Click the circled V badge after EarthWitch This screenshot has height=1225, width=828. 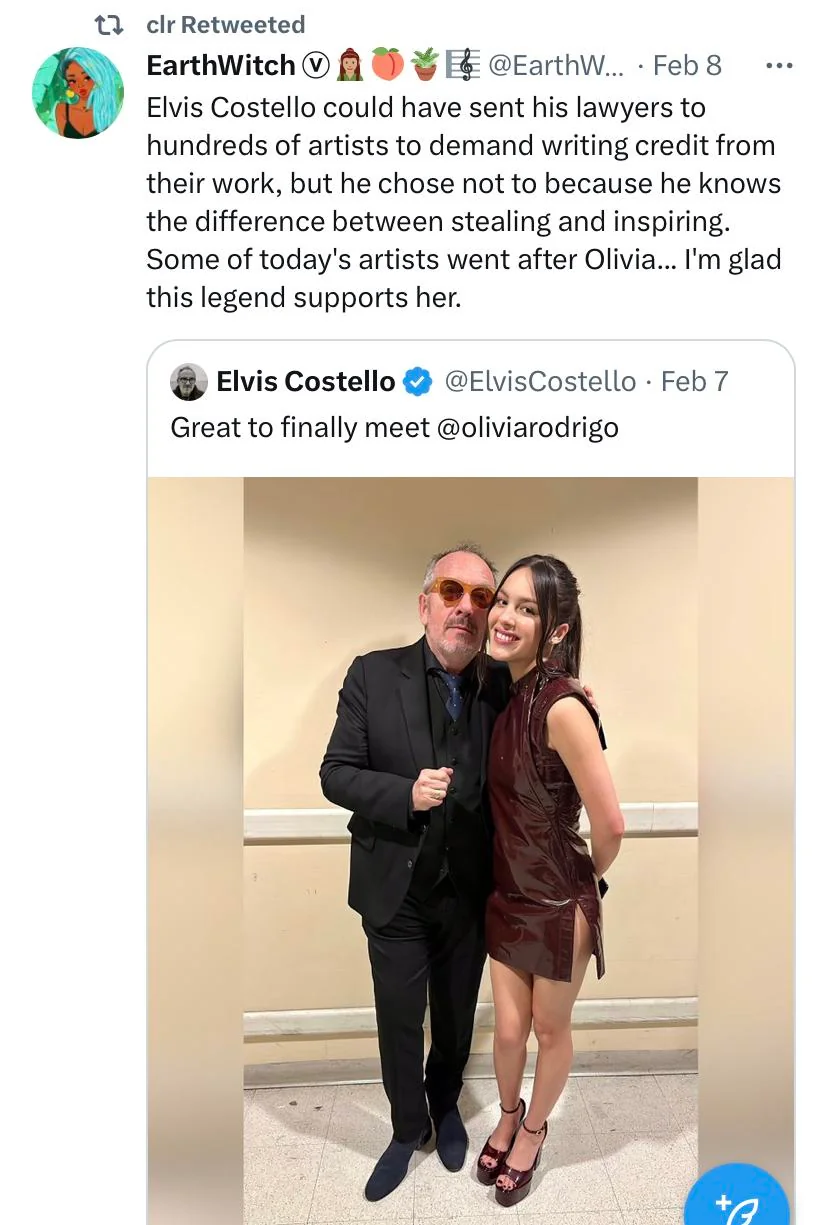click(316, 66)
